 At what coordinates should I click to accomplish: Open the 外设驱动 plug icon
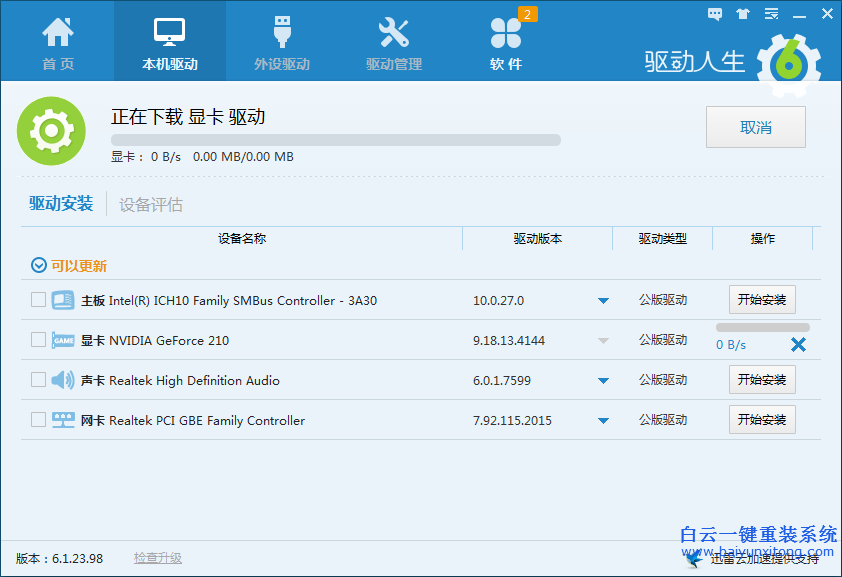(281, 30)
